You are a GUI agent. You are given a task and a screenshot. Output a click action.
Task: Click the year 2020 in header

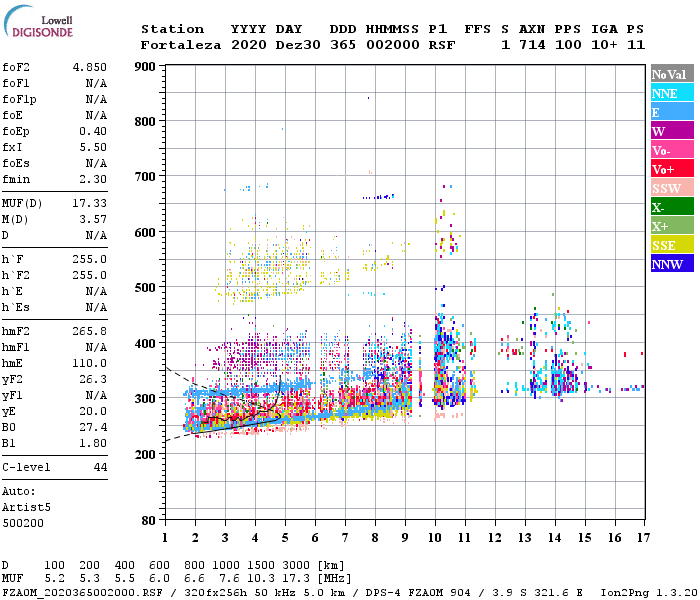click(249, 45)
